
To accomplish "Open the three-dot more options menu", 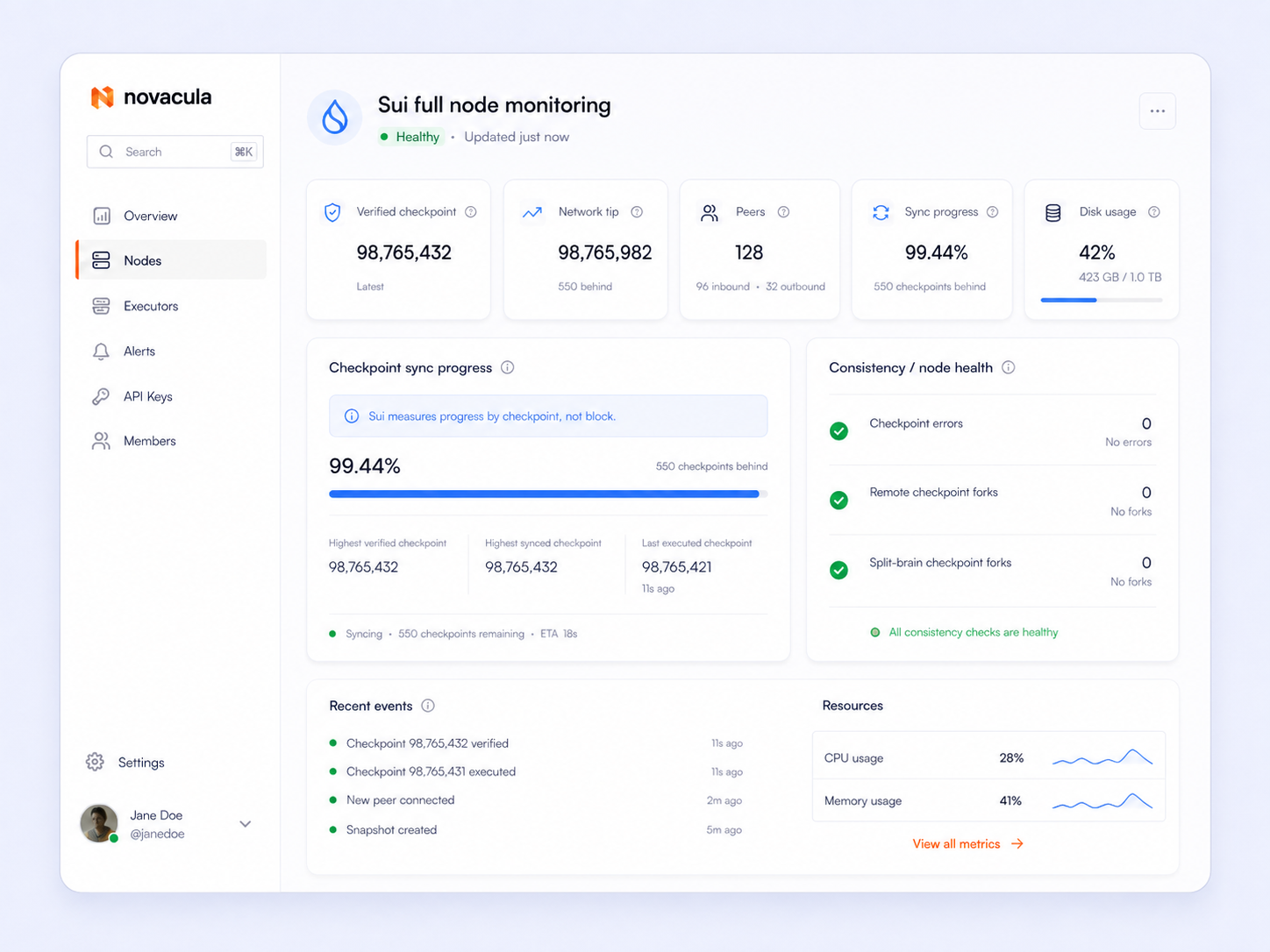I will (x=1158, y=111).
